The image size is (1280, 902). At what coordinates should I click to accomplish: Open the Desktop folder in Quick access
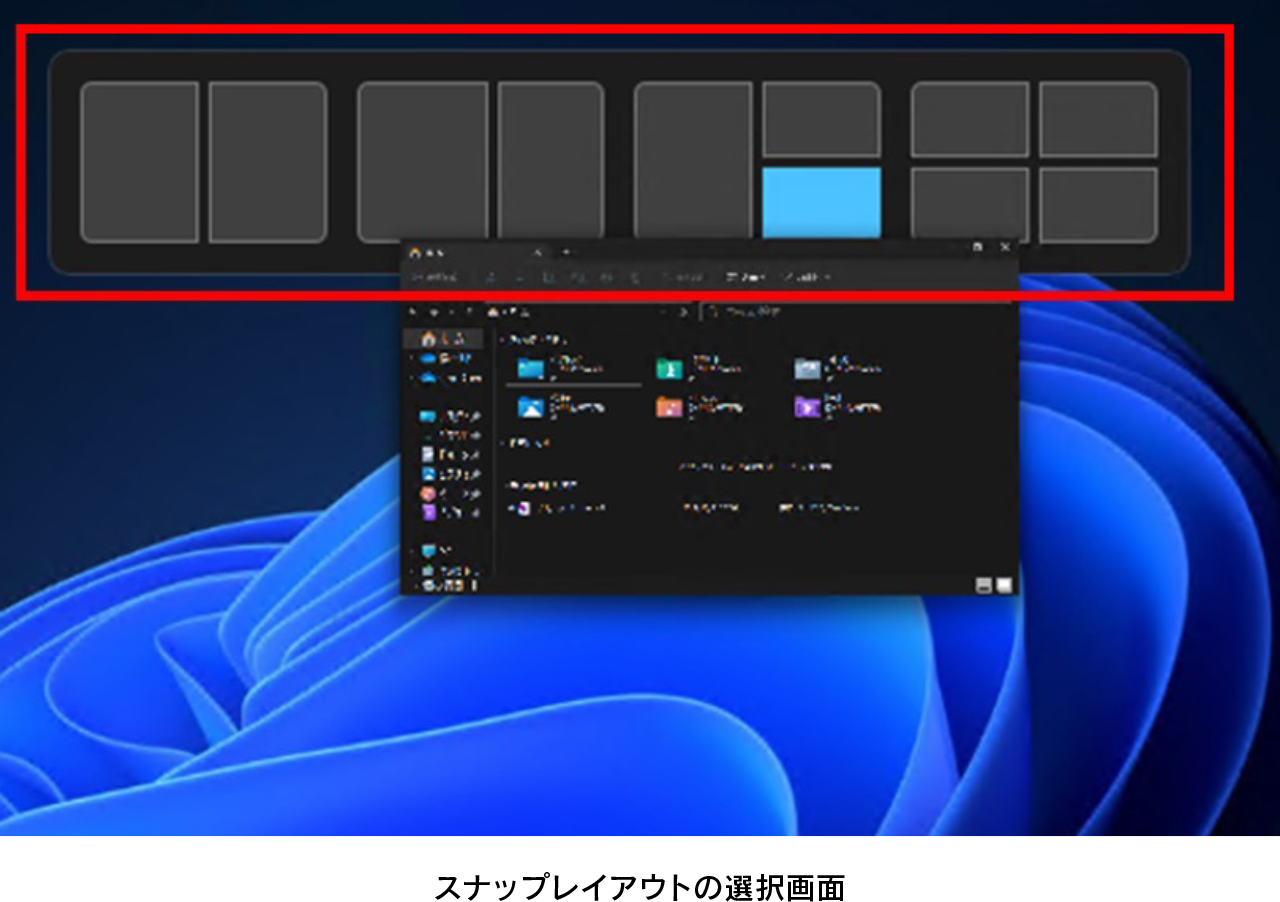531,368
